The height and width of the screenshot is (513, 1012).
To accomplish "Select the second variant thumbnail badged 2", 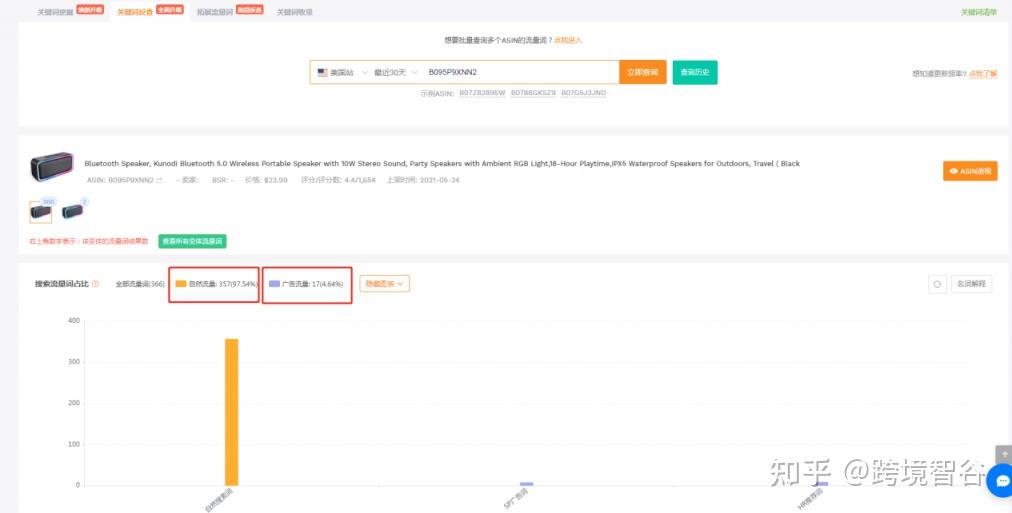I will tap(72, 211).
